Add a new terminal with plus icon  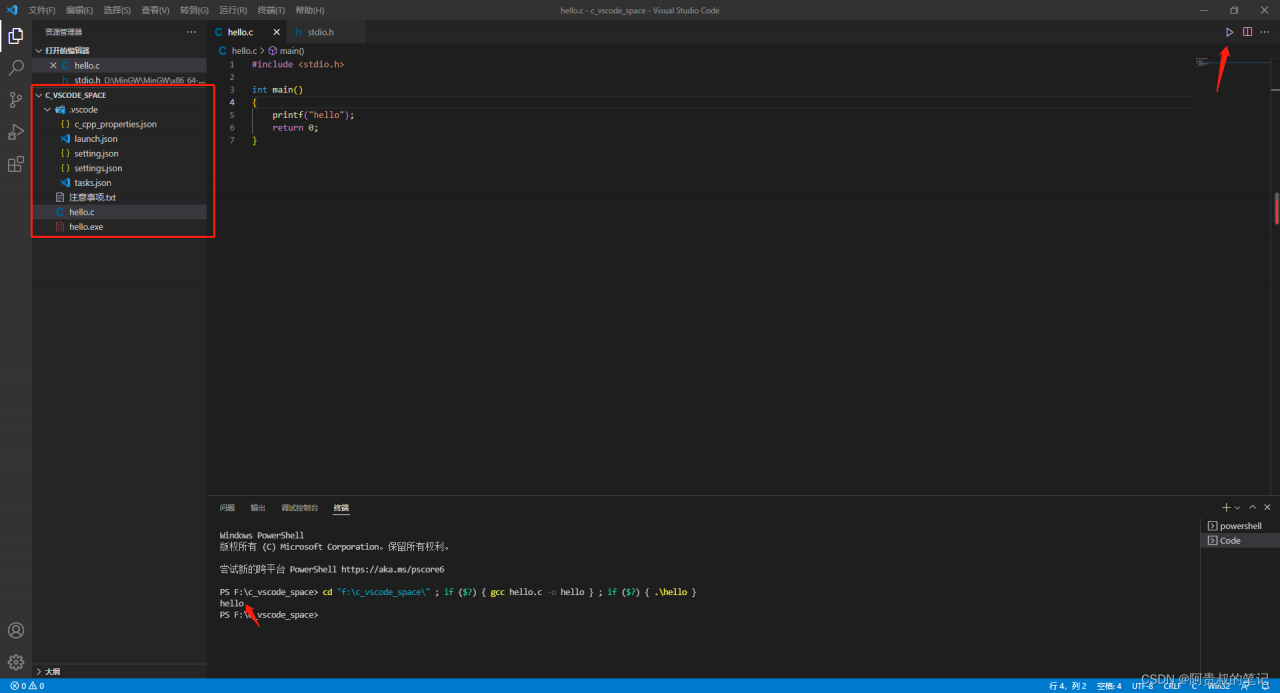(x=1226, y=508)
